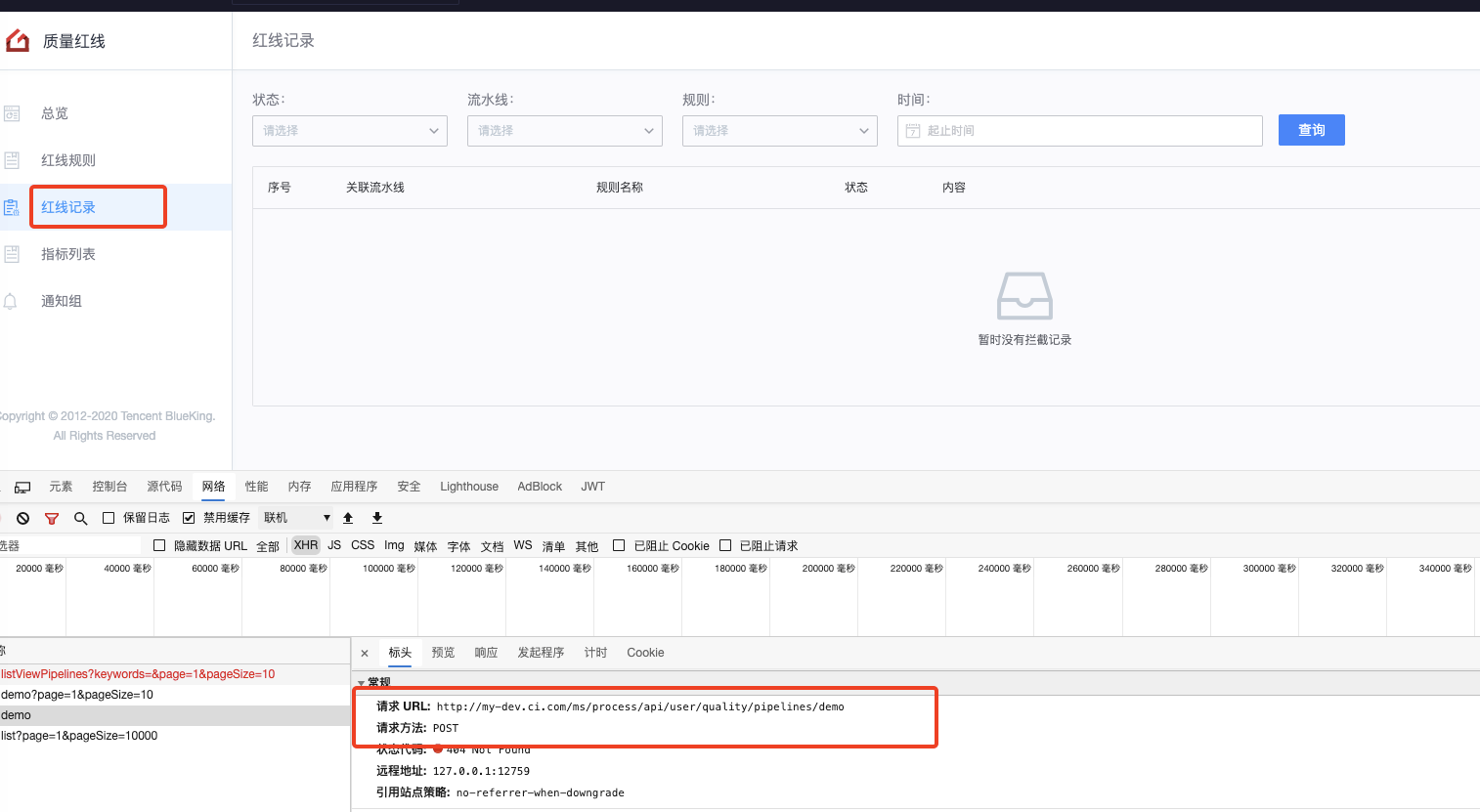Check the 已阻止请求 checkbox
Screen dimensions: 1480x812
point(725,545)
